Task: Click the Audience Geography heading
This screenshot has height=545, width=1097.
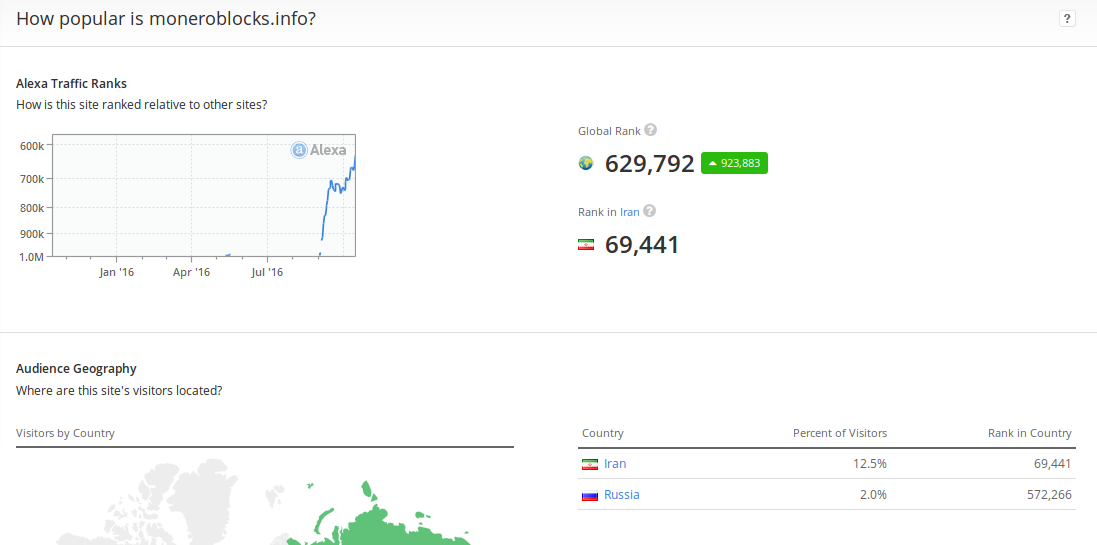Action: click(76, 368)
